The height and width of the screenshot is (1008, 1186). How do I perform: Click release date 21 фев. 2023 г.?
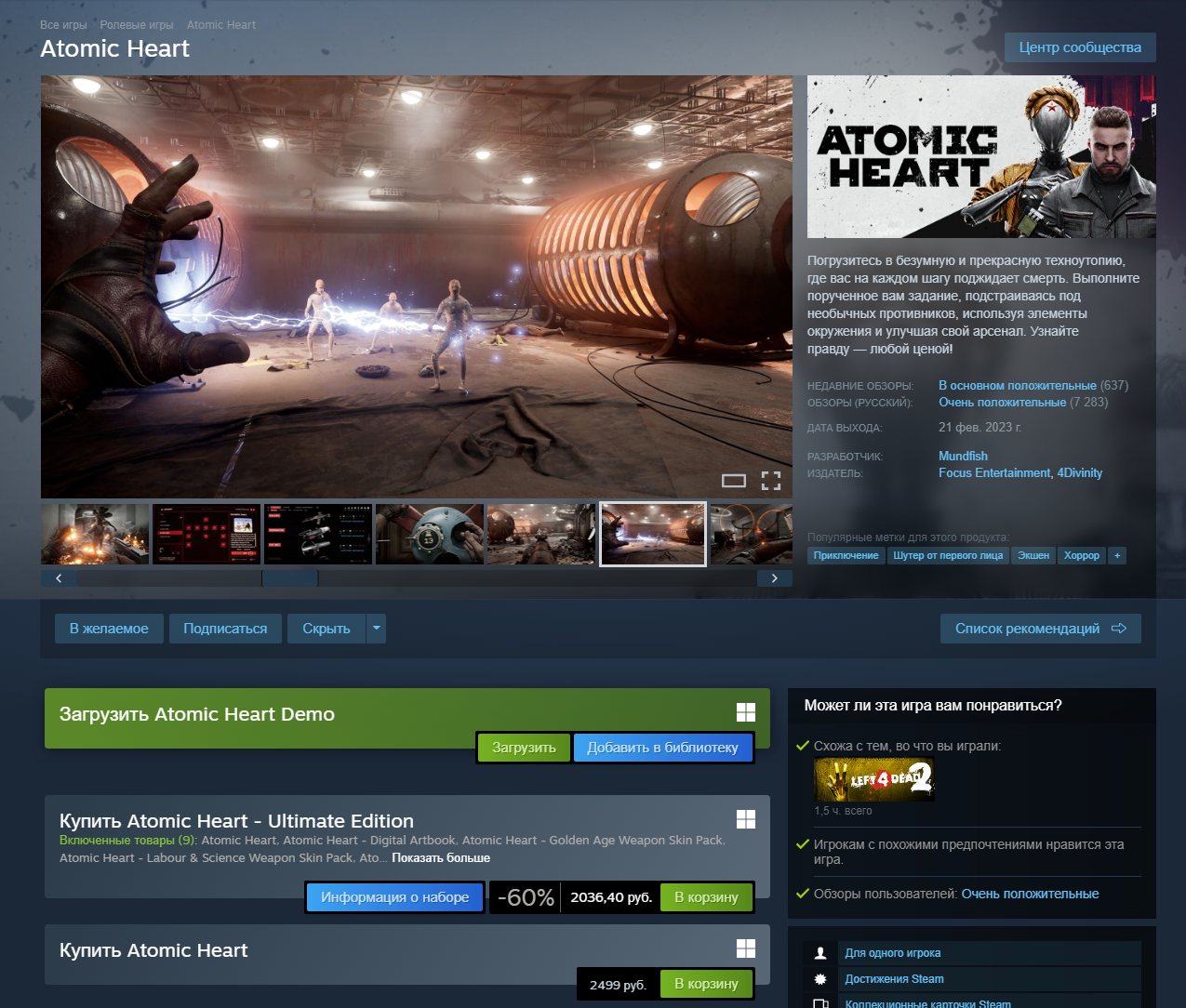point(979,428)
